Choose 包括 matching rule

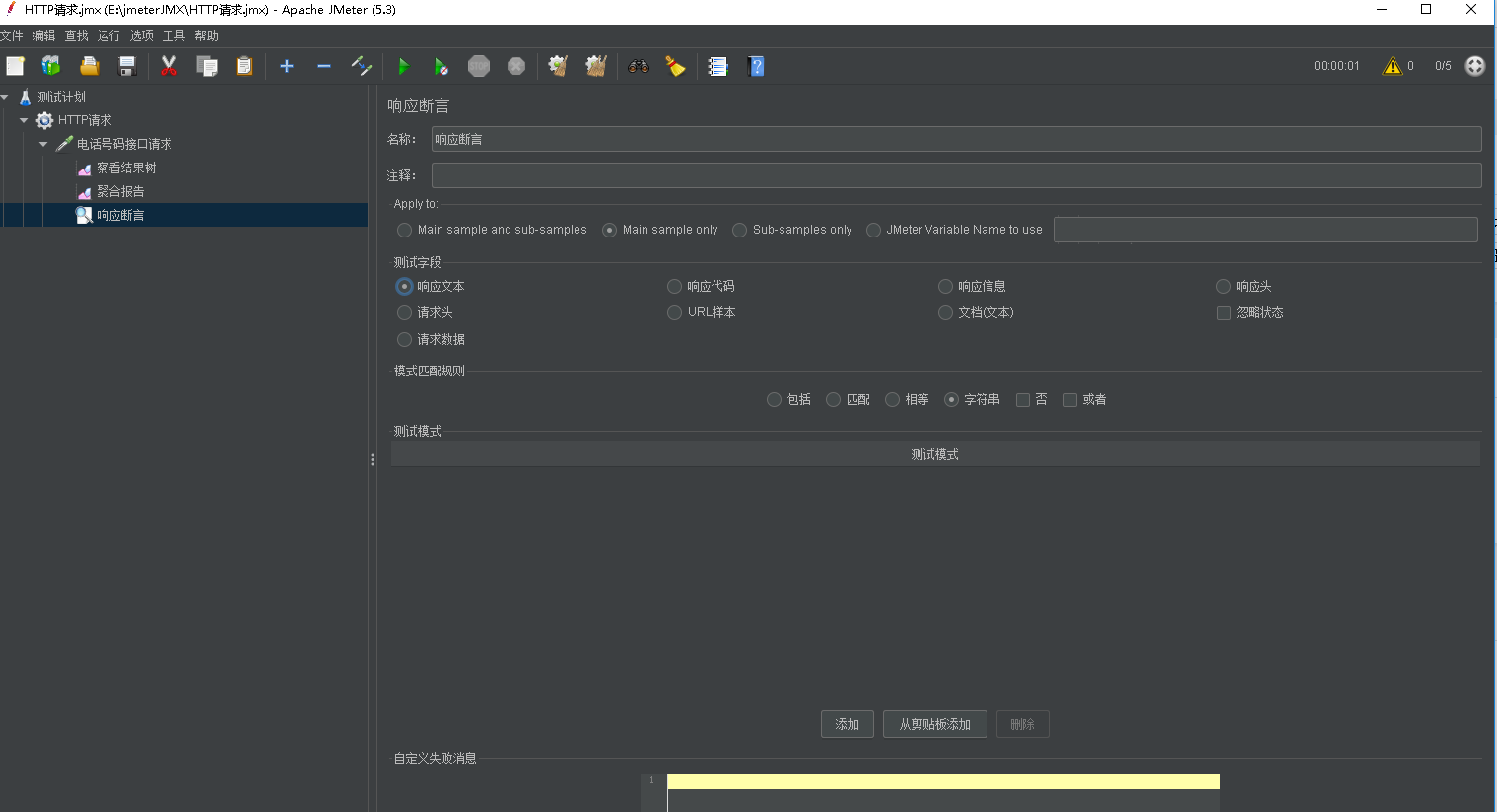point(788,399)
